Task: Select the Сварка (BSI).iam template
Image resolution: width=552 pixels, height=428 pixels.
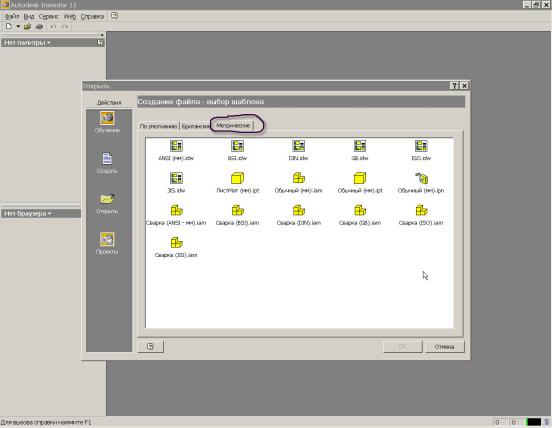Action: 237,215
